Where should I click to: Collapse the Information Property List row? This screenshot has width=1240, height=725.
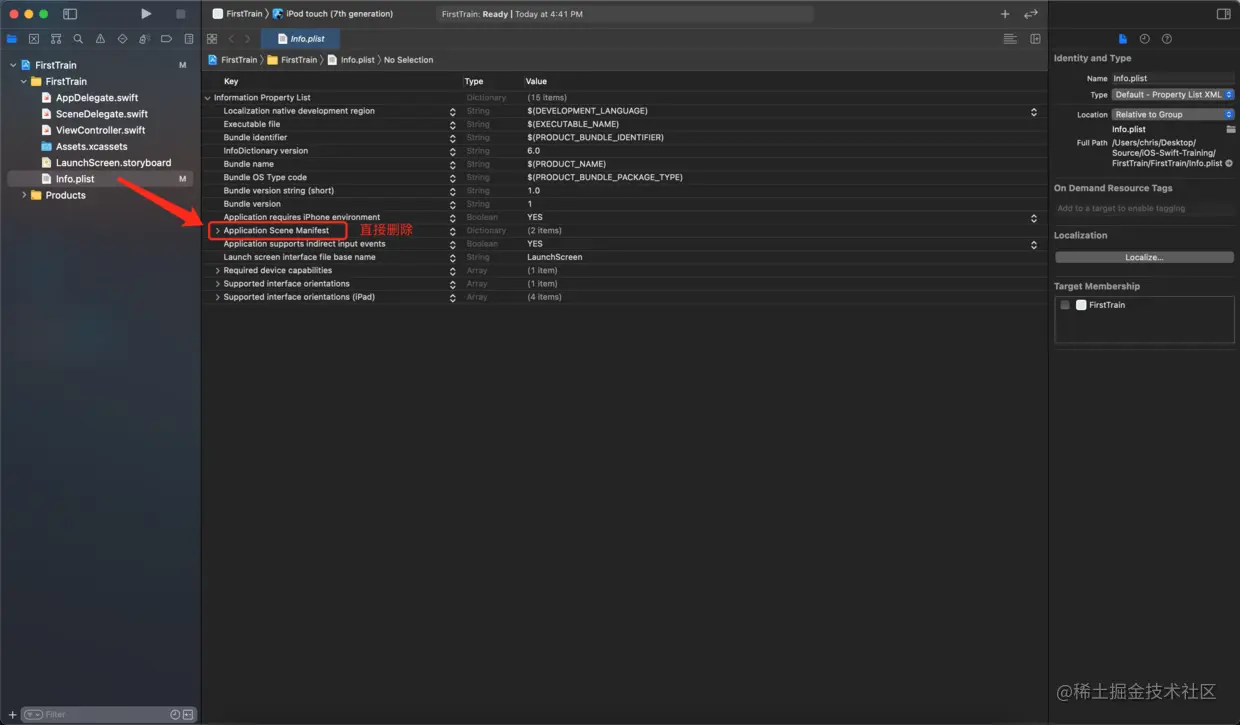pos(207,97)
